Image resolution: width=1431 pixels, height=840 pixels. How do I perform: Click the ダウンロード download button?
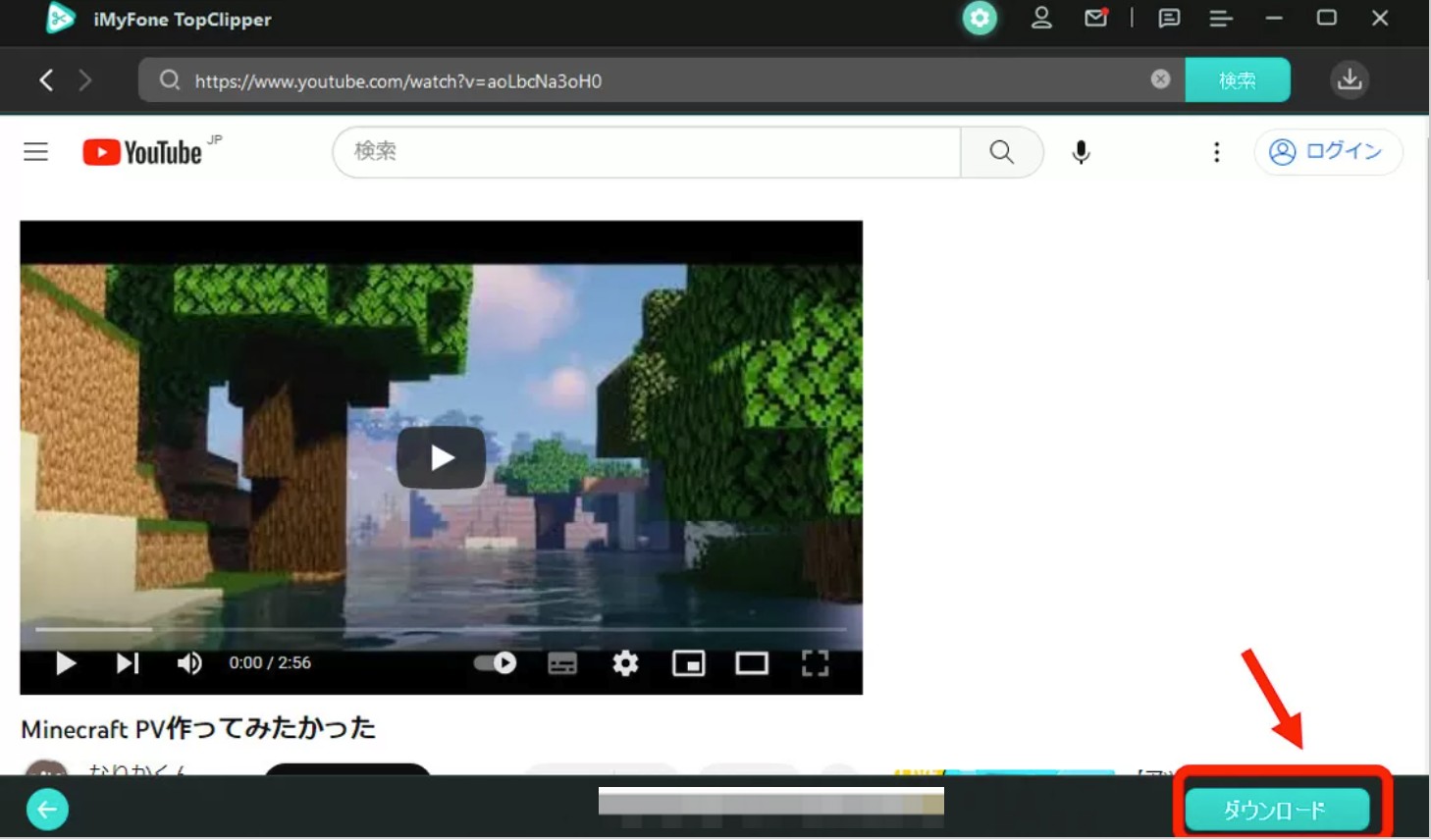pos(1276,810)
